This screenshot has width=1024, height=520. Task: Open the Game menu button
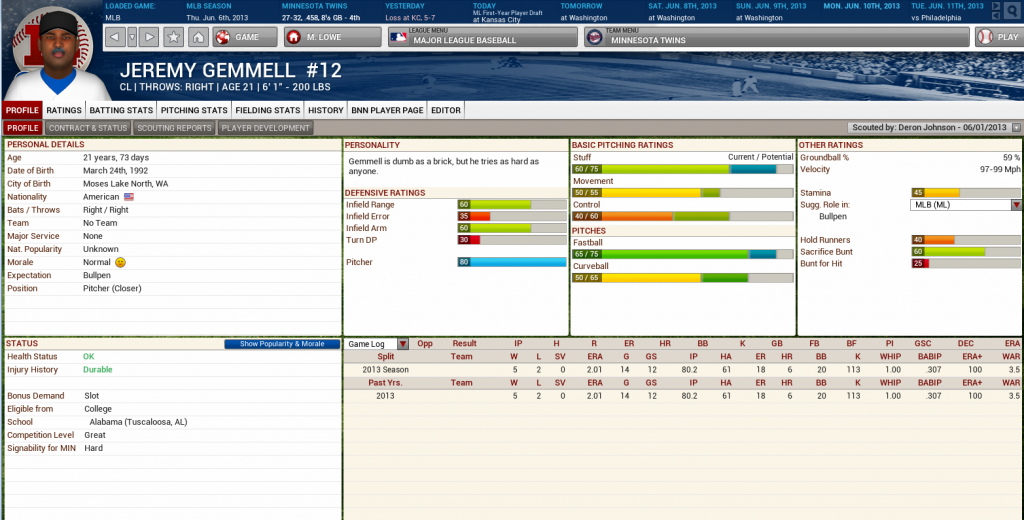[237, 38]
